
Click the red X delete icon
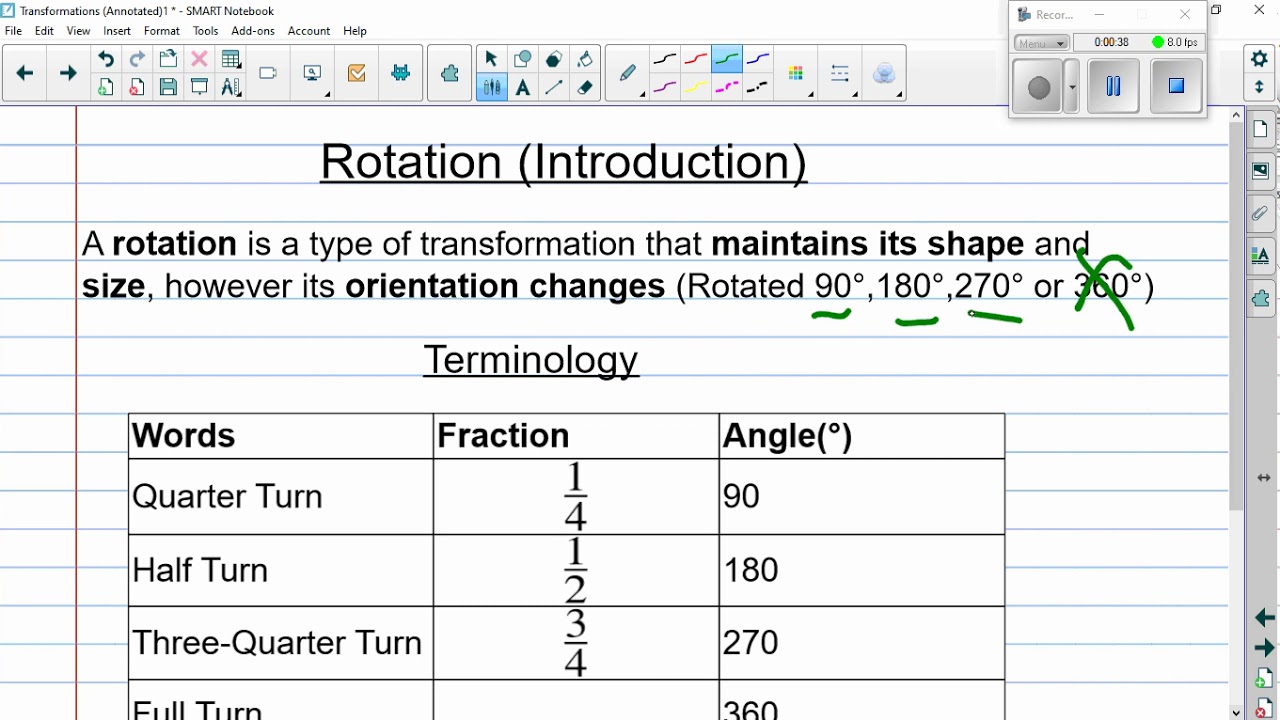[199, 60]
